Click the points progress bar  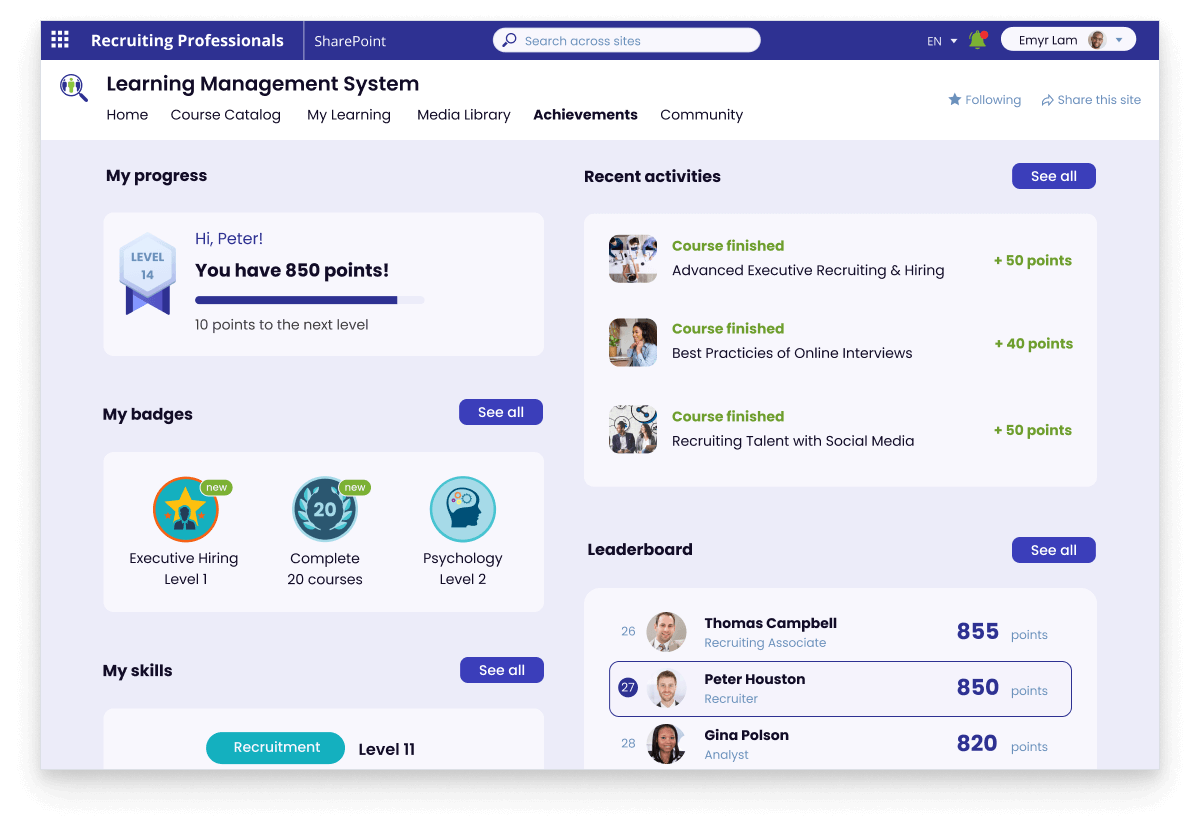point(309,300)
